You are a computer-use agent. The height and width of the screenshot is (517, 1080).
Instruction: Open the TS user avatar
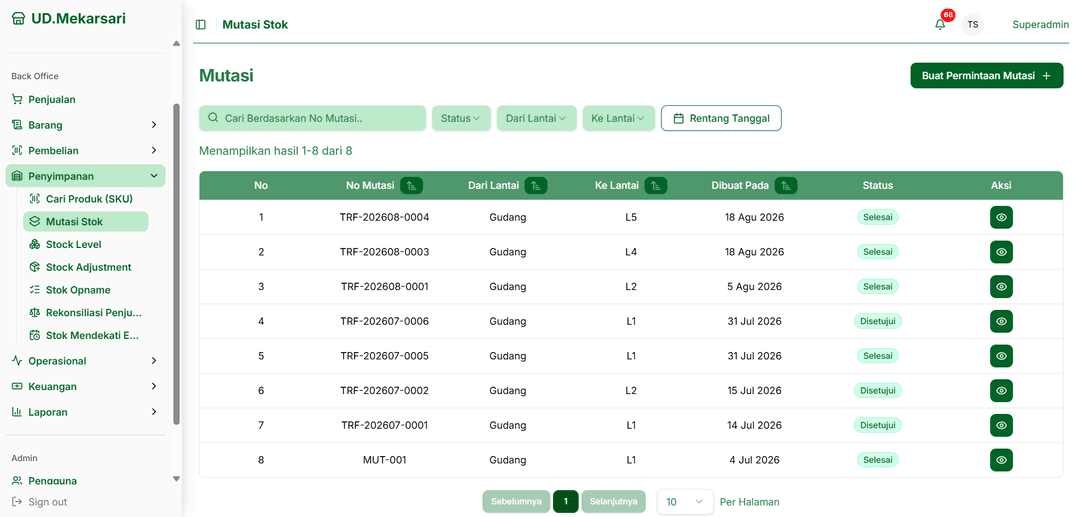click(x=973, y=25)
